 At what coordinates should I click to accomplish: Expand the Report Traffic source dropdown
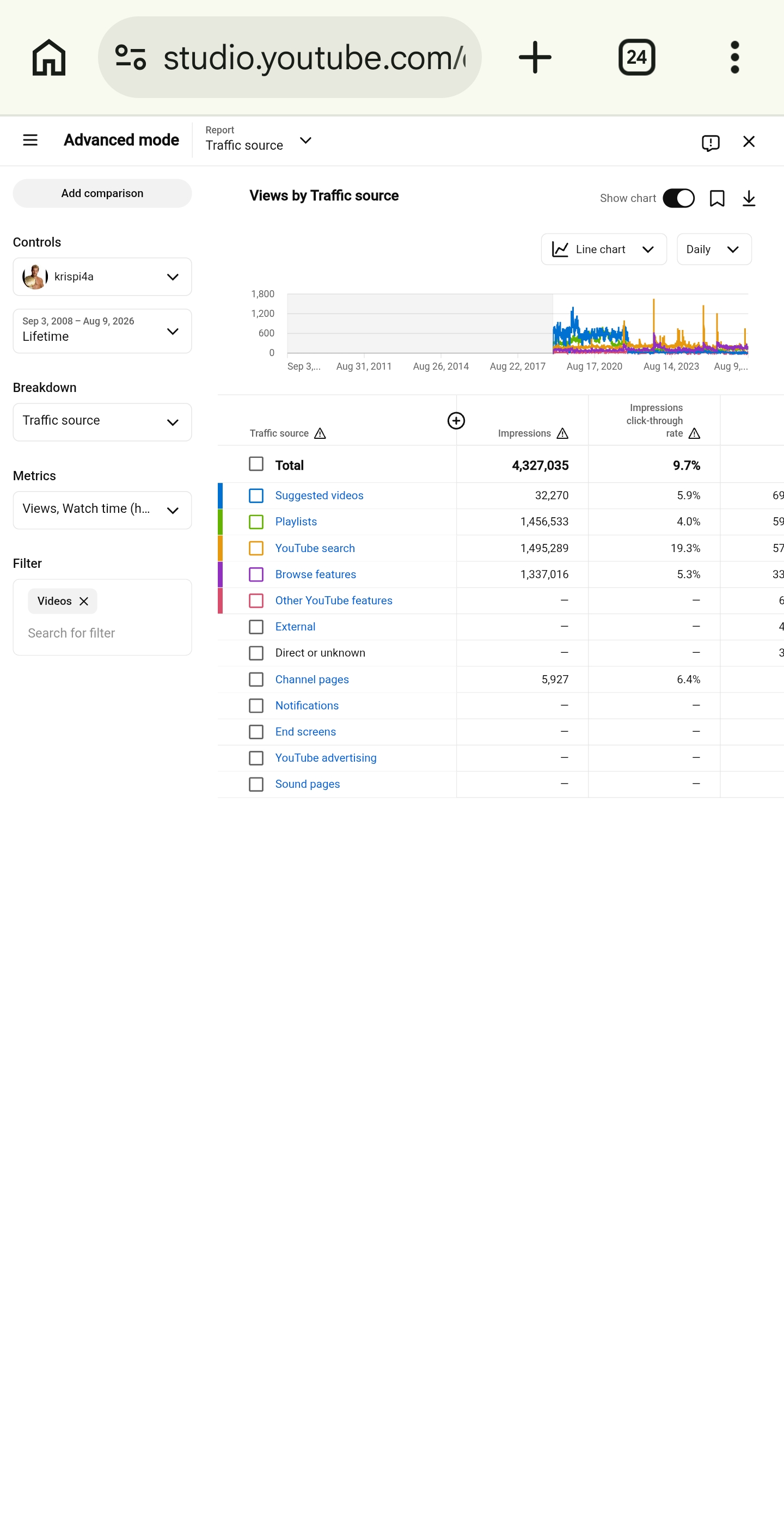click(259, 140)
